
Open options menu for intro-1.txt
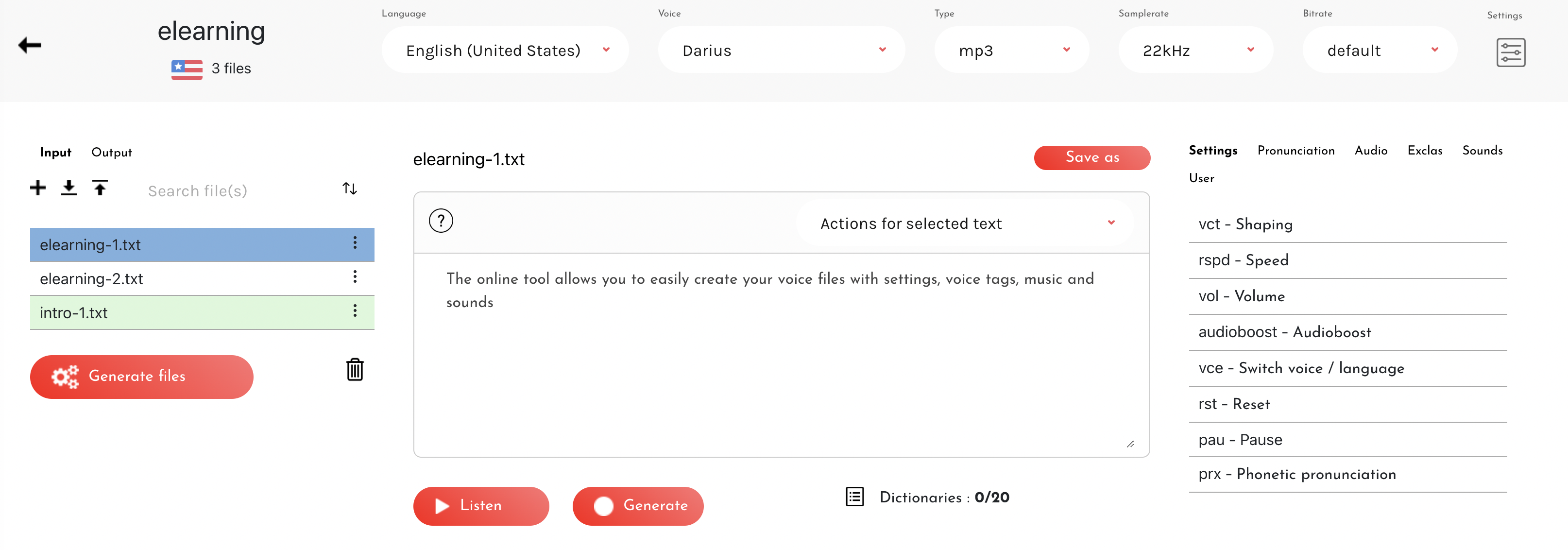[x=355, y=311]
